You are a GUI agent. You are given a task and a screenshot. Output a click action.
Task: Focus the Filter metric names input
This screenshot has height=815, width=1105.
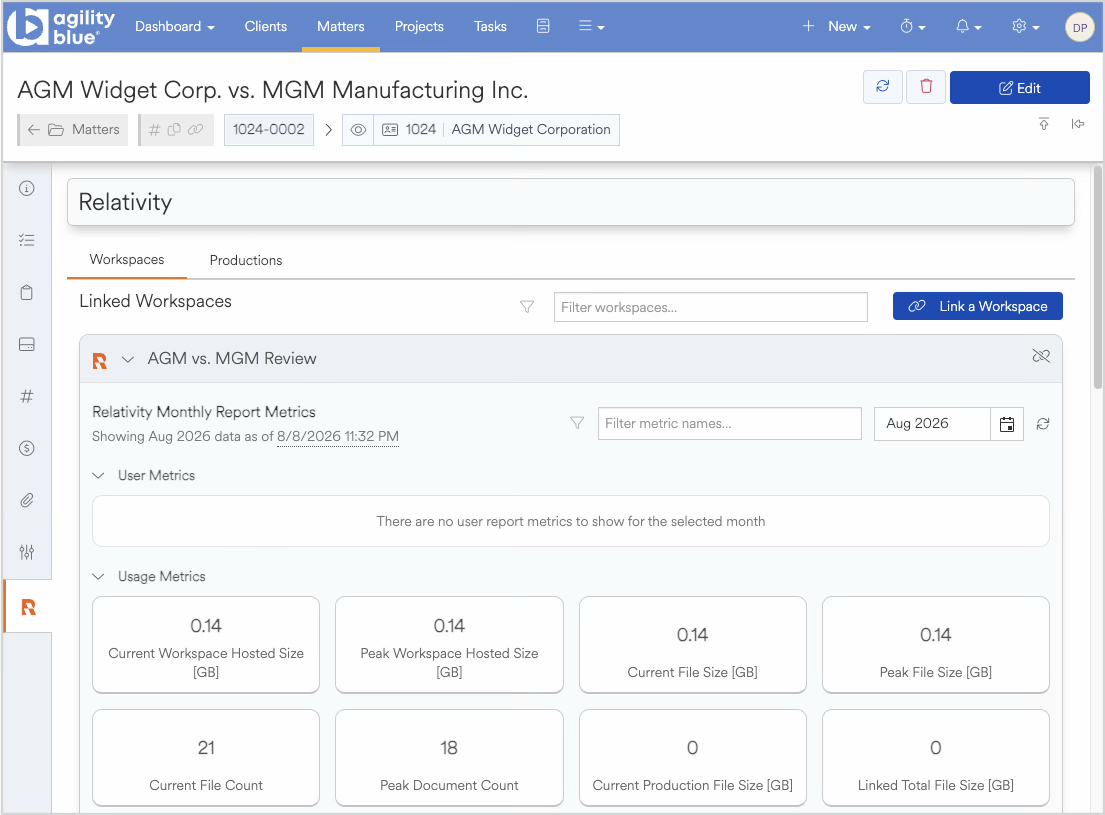729,424
